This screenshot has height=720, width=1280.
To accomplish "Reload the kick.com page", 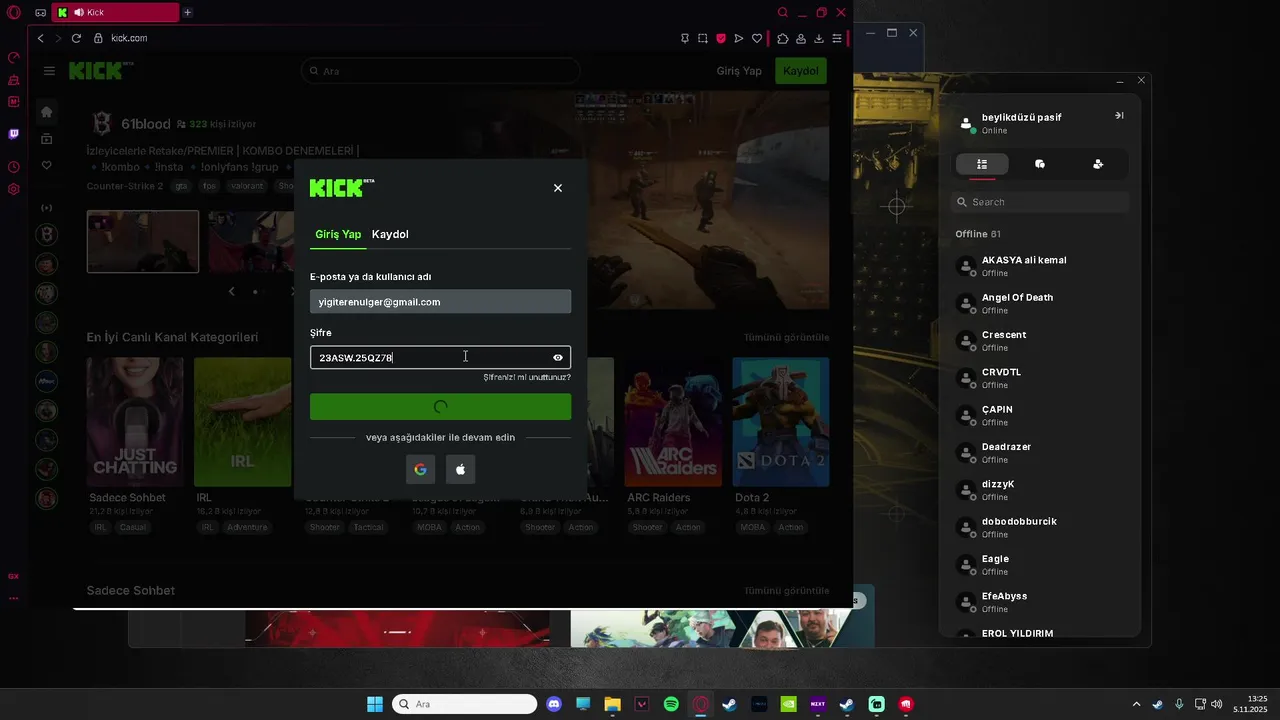I will pos(76,38).
